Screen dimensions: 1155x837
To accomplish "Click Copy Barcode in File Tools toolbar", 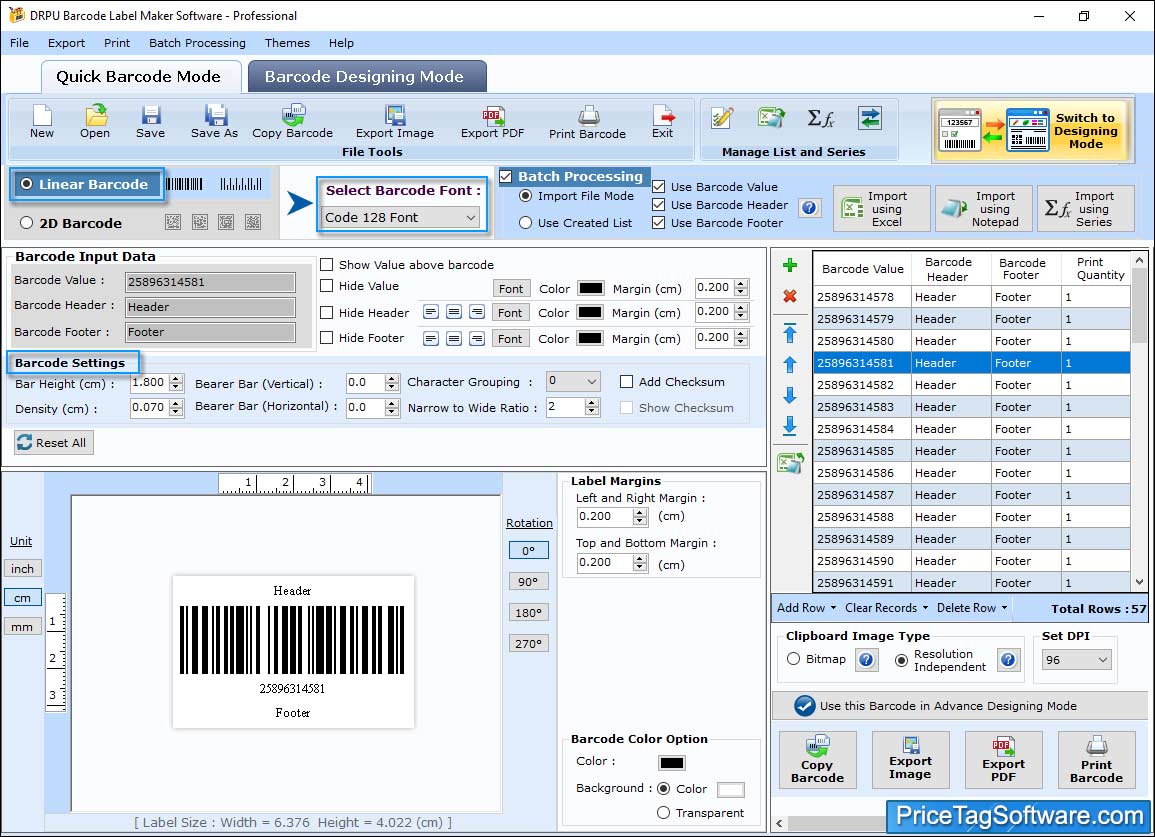I will (x=292, y=122).
